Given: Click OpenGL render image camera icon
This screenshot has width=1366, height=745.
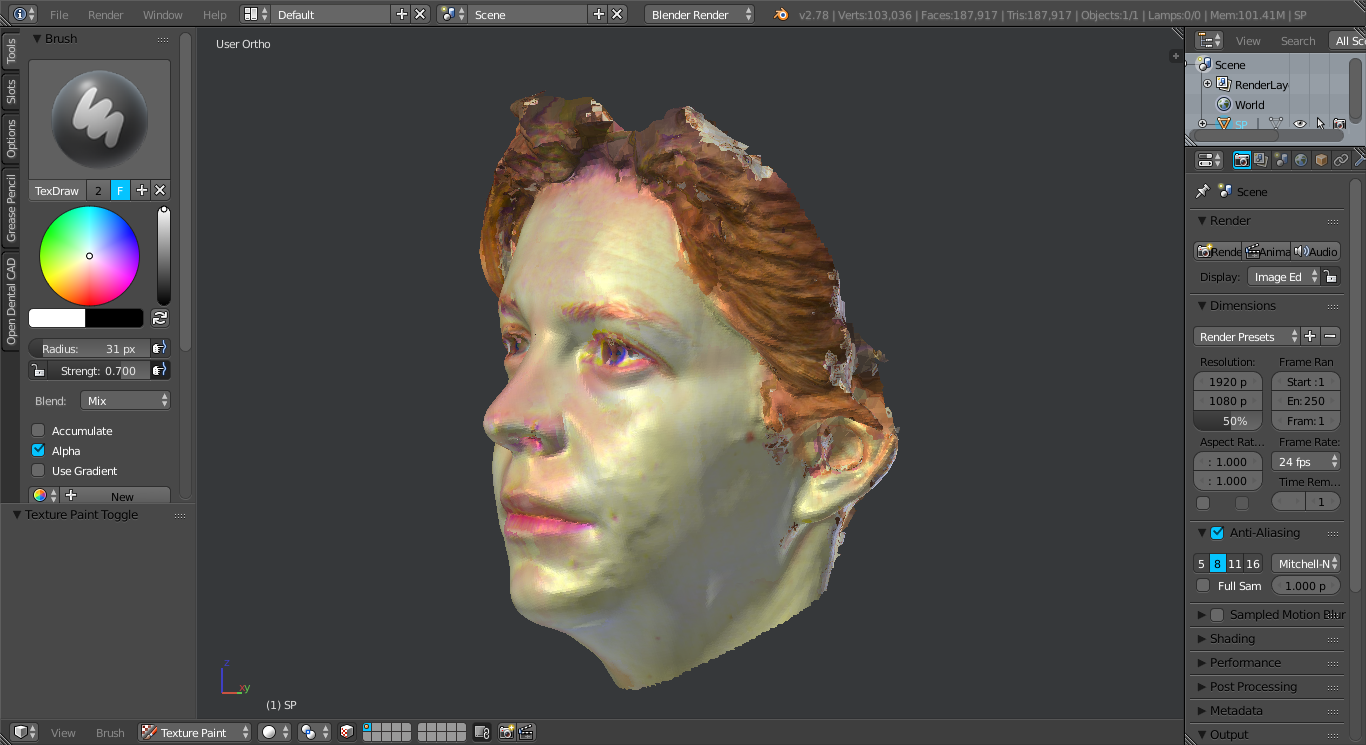Looking at the screenshot, I should 507,732.
